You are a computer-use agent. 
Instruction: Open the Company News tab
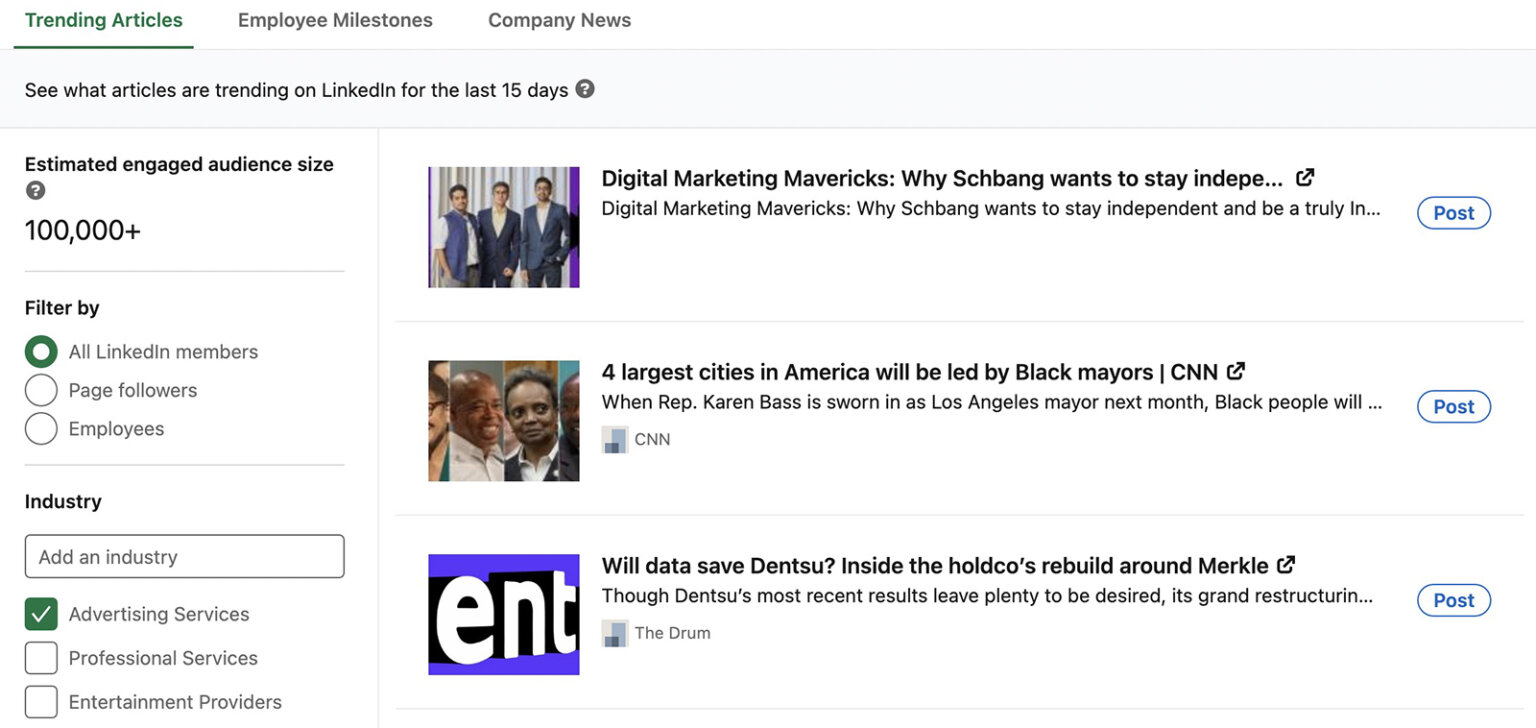559,20
